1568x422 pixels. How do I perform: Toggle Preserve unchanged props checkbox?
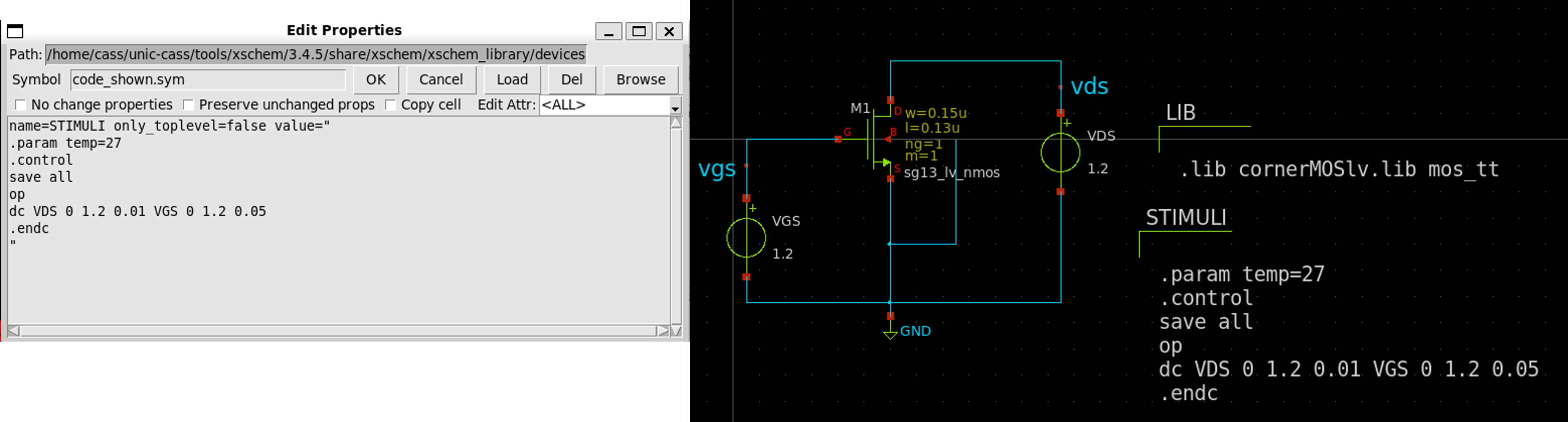(189, 105)
